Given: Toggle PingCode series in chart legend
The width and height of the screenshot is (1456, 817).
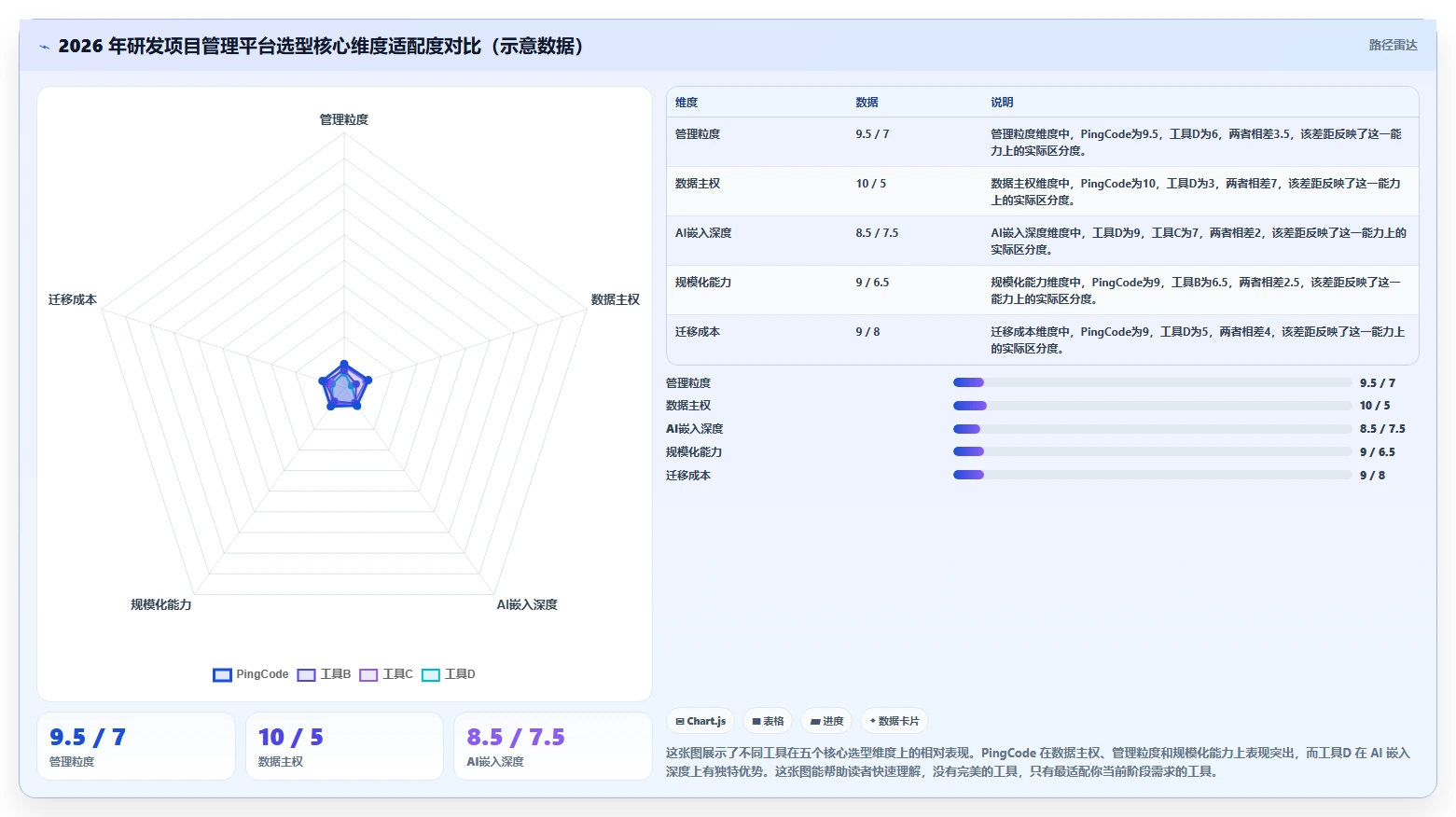Looking at the screenshot, I should [x=251, y=674].
